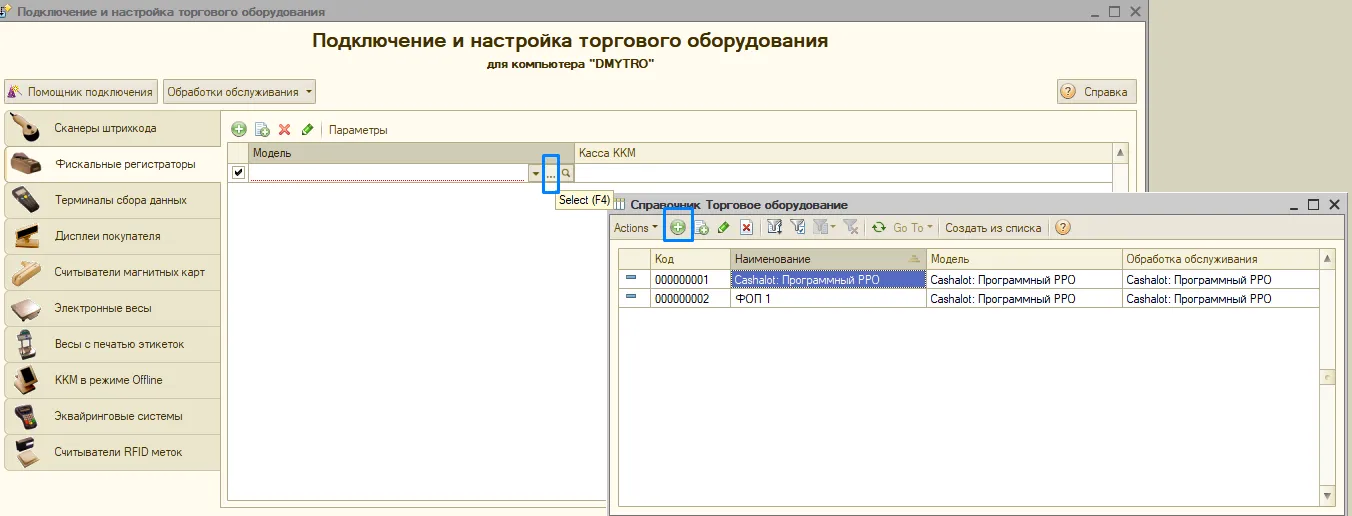1352x516 pixels.
Task: Switch to Сканеры штрихкода tab
Action: click(x=112, y=128)
